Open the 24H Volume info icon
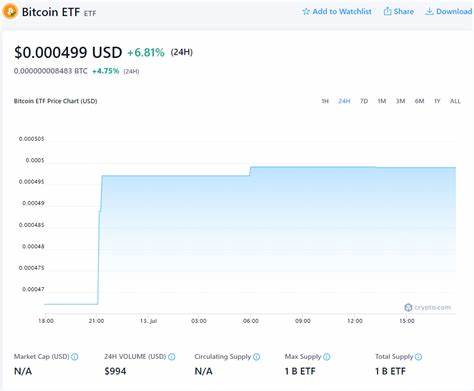The width and height of the screenshot is (474, 391). (x=172, y=357)
